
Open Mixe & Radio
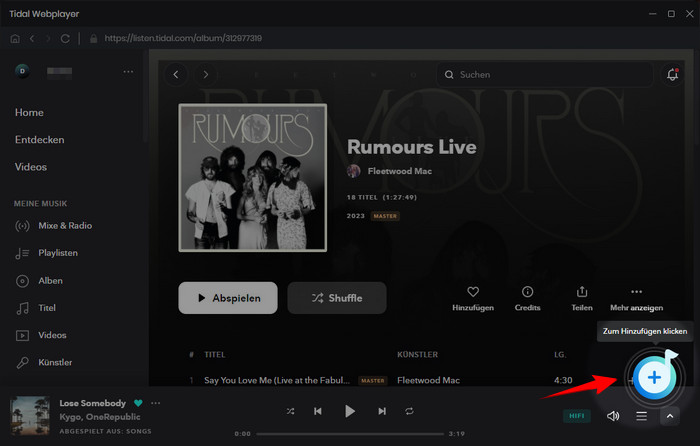(x=54, y=226)
